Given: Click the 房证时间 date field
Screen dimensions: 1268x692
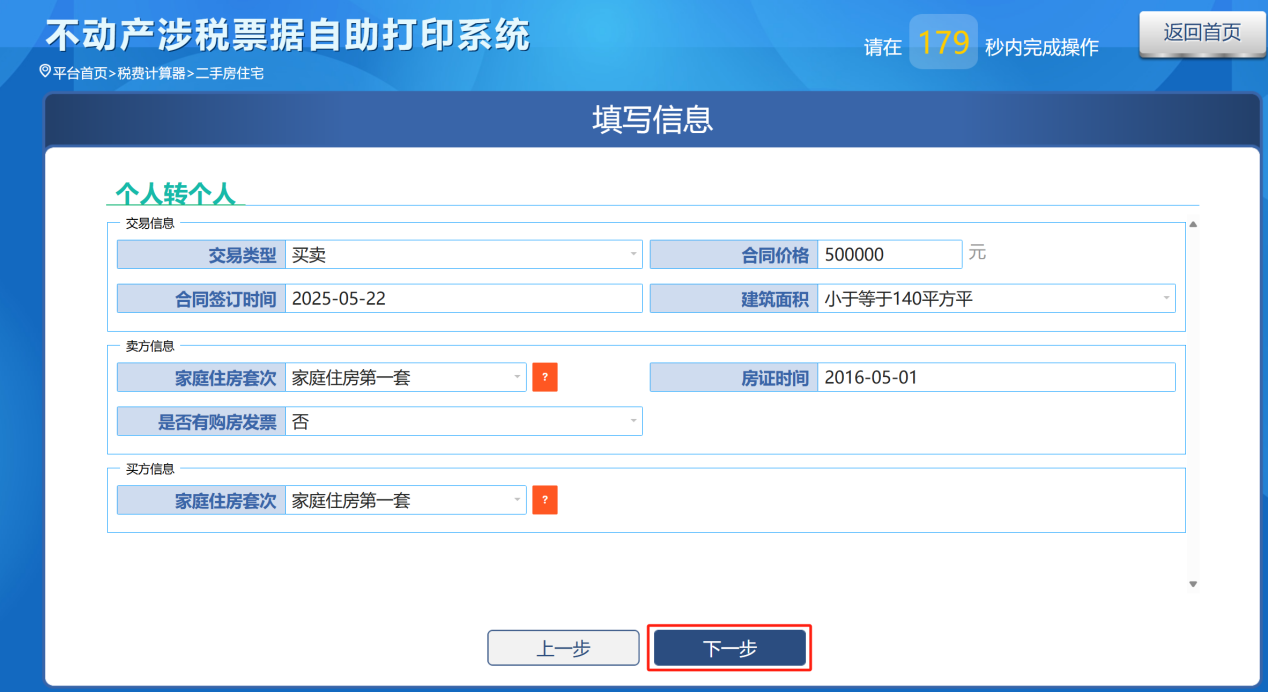Looking at the screenshot, I should pyautogui.click(x=996, y=377).
